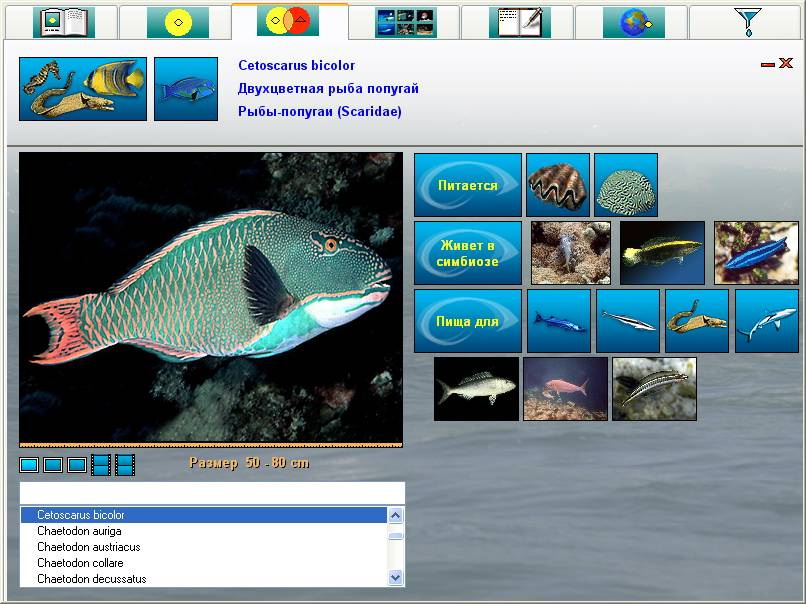The image size is (806, 604).
Task: Select Chaetodon collare in the list
Action: [204, 563]
